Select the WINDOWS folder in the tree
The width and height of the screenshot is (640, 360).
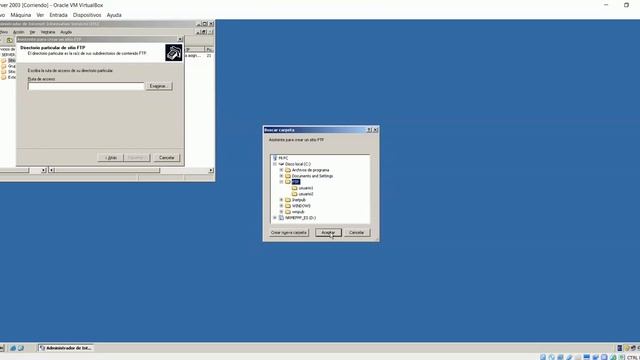point(301,206)
